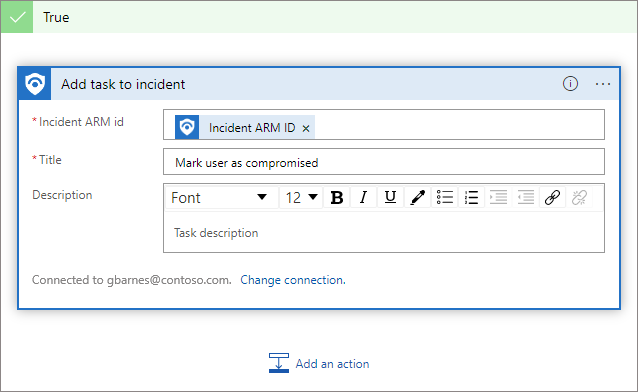Click the True branch label
Screen dimensions: 638x392
(x=56, y=18)
